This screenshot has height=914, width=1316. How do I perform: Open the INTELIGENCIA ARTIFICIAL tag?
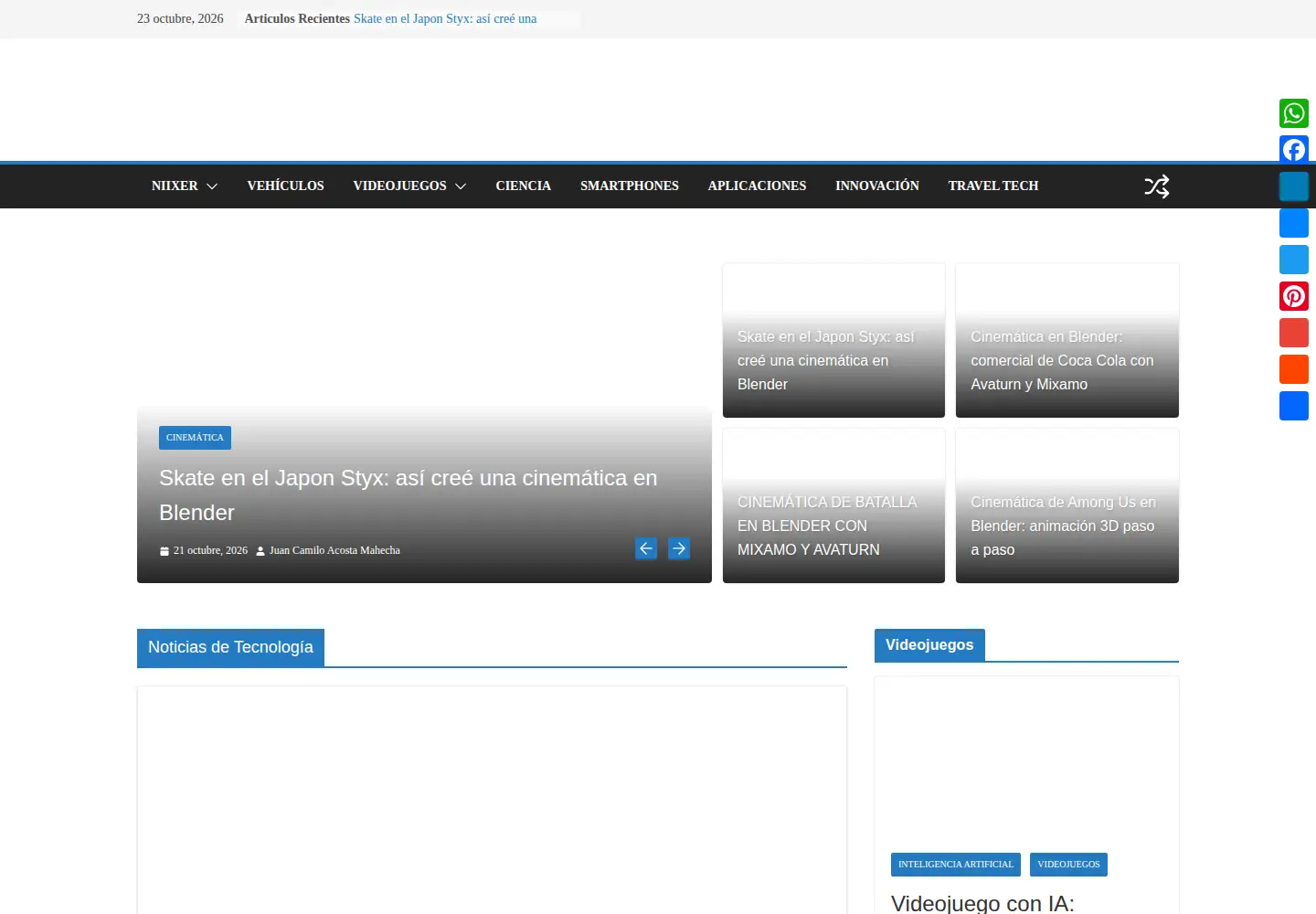click(956, 865)
